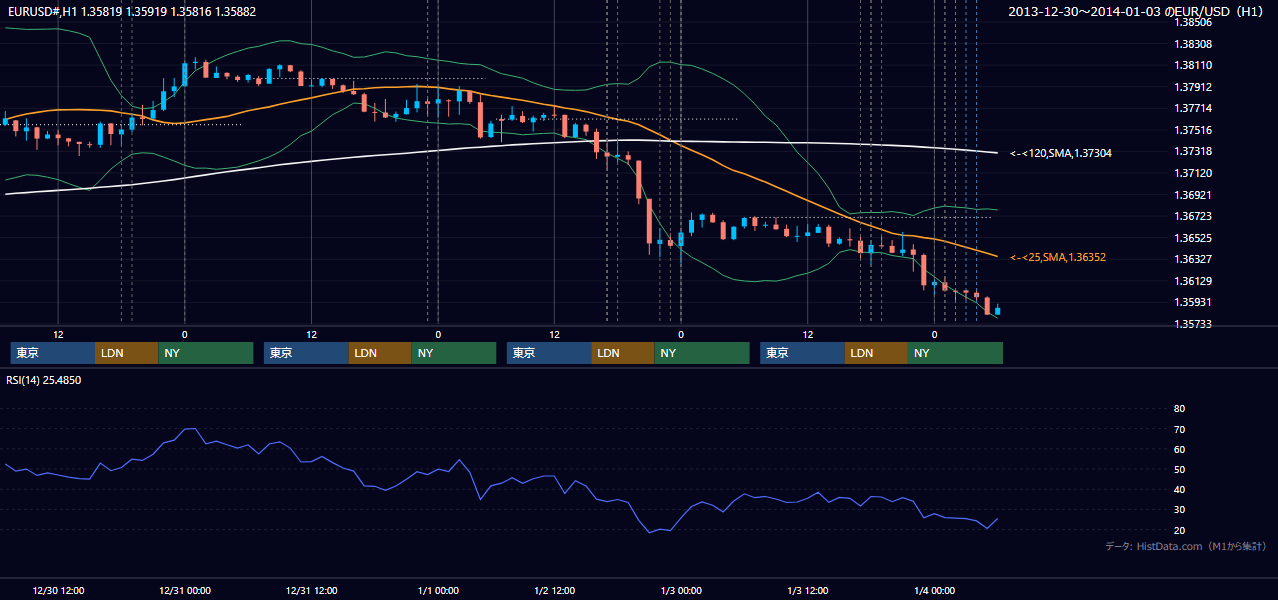Click price axis value 1.36921
Image resolution: width=1278 pixels, height=600 pixels.
1192,195
